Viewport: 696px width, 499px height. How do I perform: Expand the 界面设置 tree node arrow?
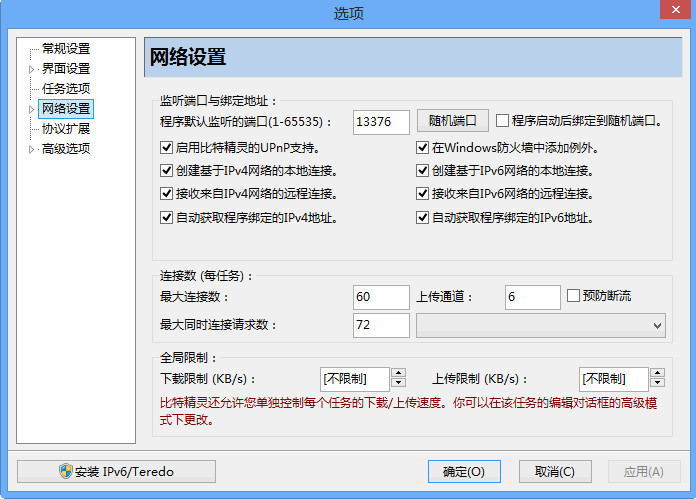(31, 69)
